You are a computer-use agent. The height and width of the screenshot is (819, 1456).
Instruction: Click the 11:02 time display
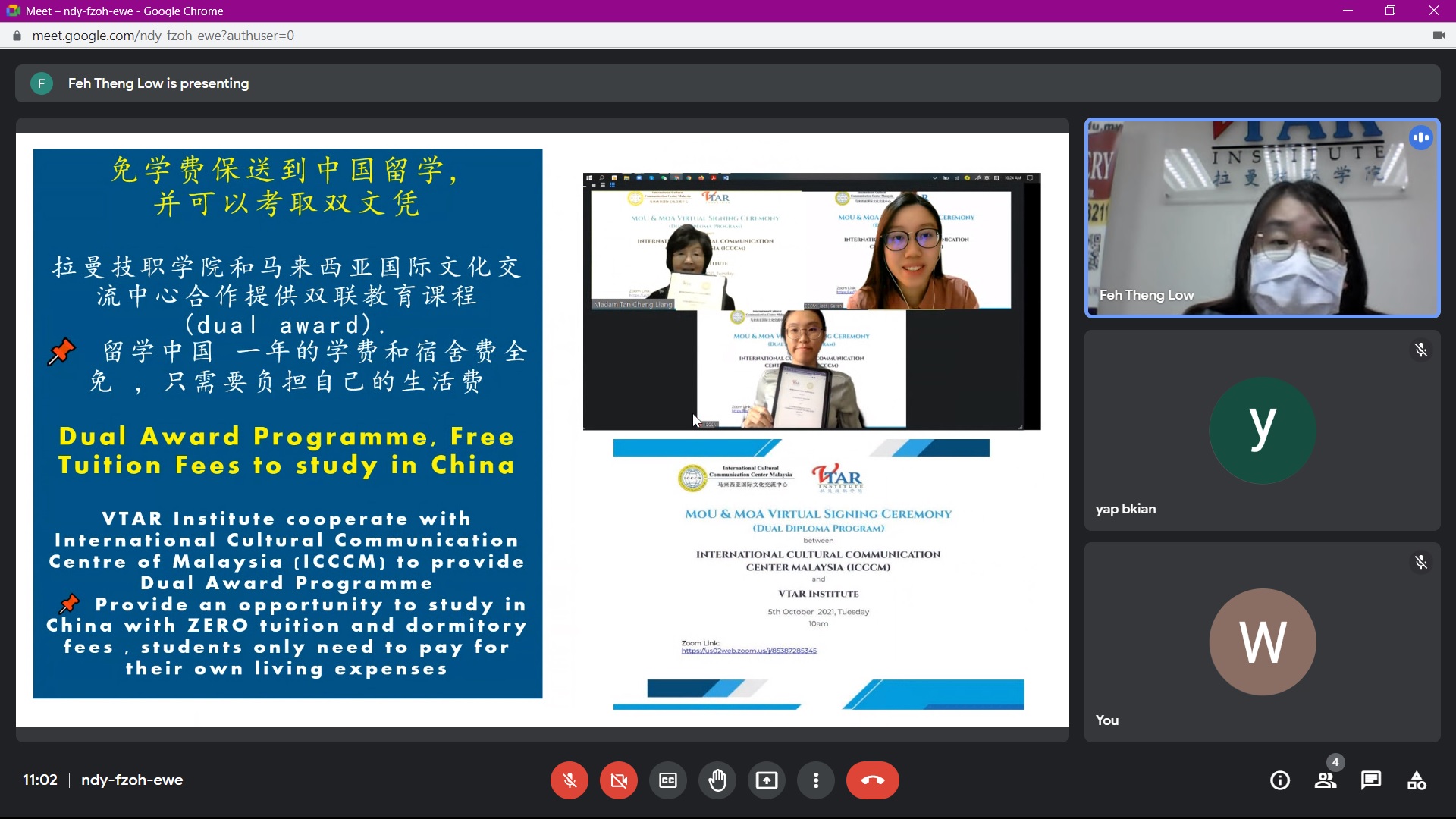click(x=40, y=780)
